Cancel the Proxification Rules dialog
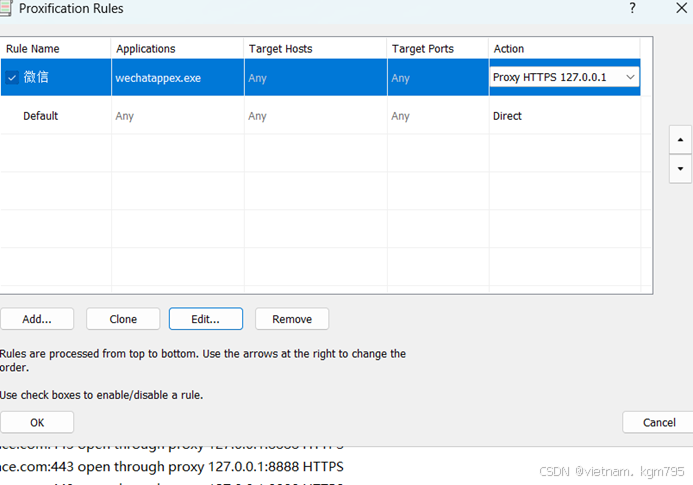693x485 pixels. [659, 422]
